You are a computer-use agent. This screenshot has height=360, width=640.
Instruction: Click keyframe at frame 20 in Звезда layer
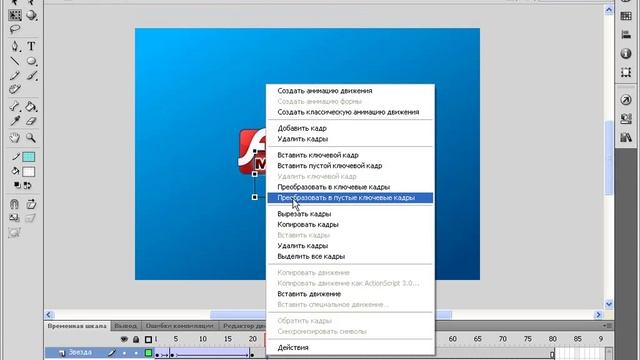(252, 355)
